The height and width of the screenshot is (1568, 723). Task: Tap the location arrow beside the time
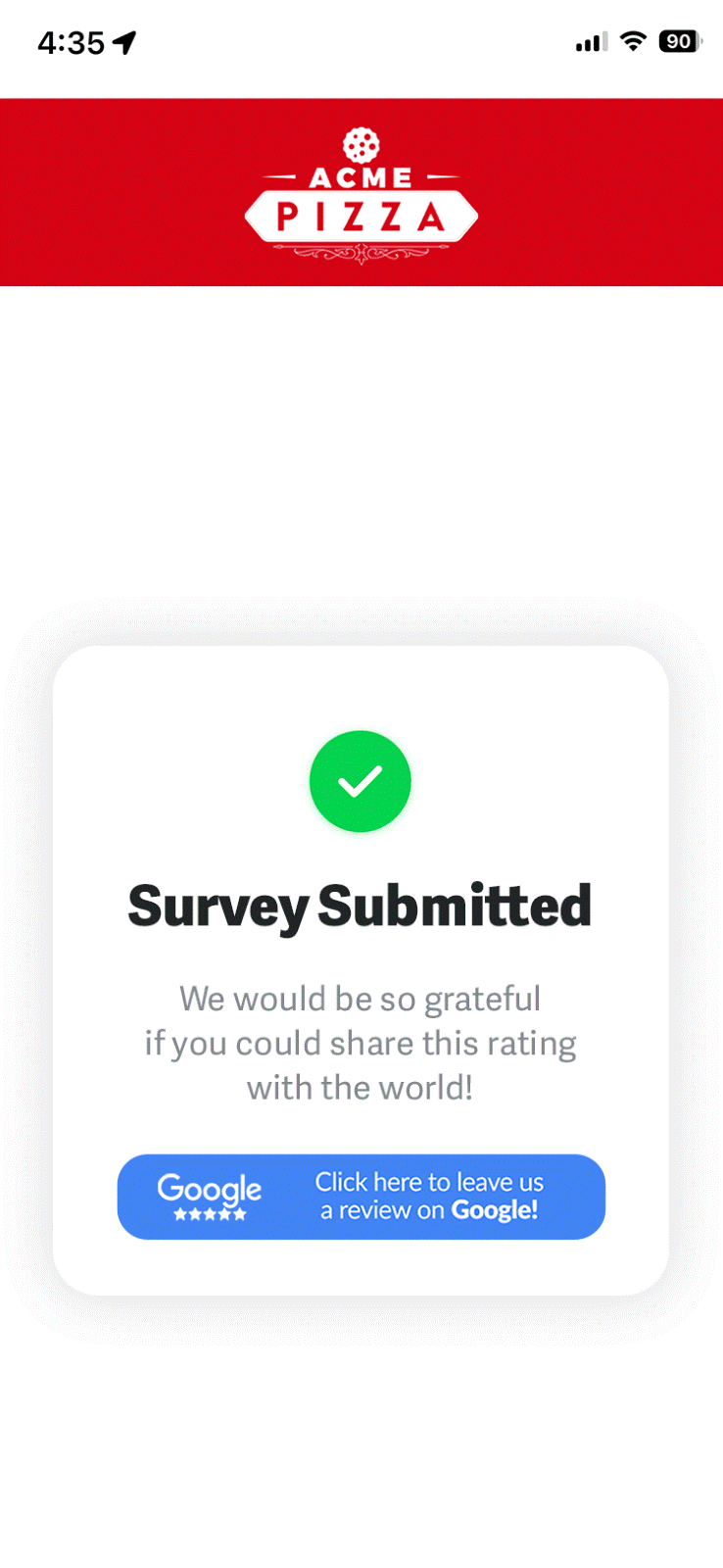(x=124, y=42)
